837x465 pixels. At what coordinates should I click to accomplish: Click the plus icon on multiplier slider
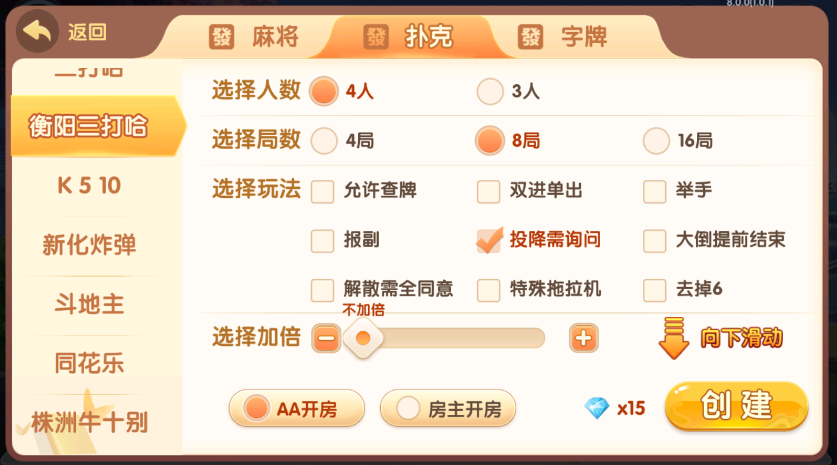(583, 338)
